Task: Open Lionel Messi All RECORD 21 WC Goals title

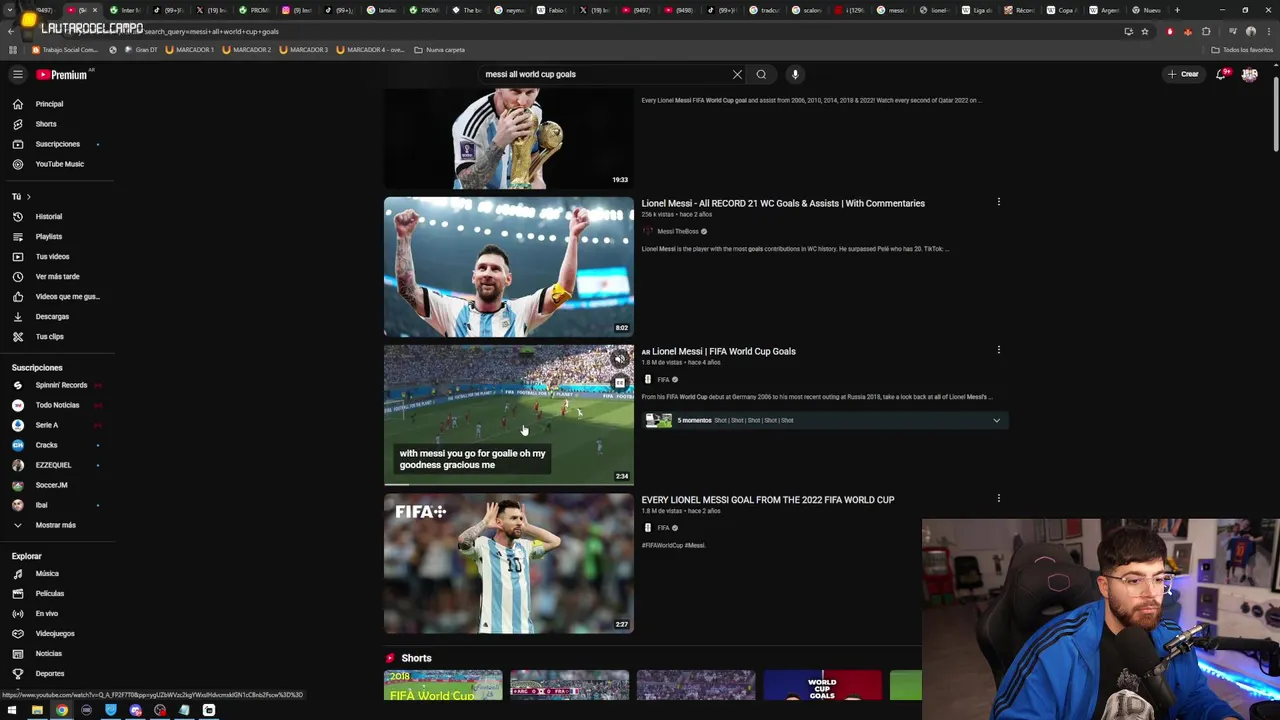Action: 783,203
